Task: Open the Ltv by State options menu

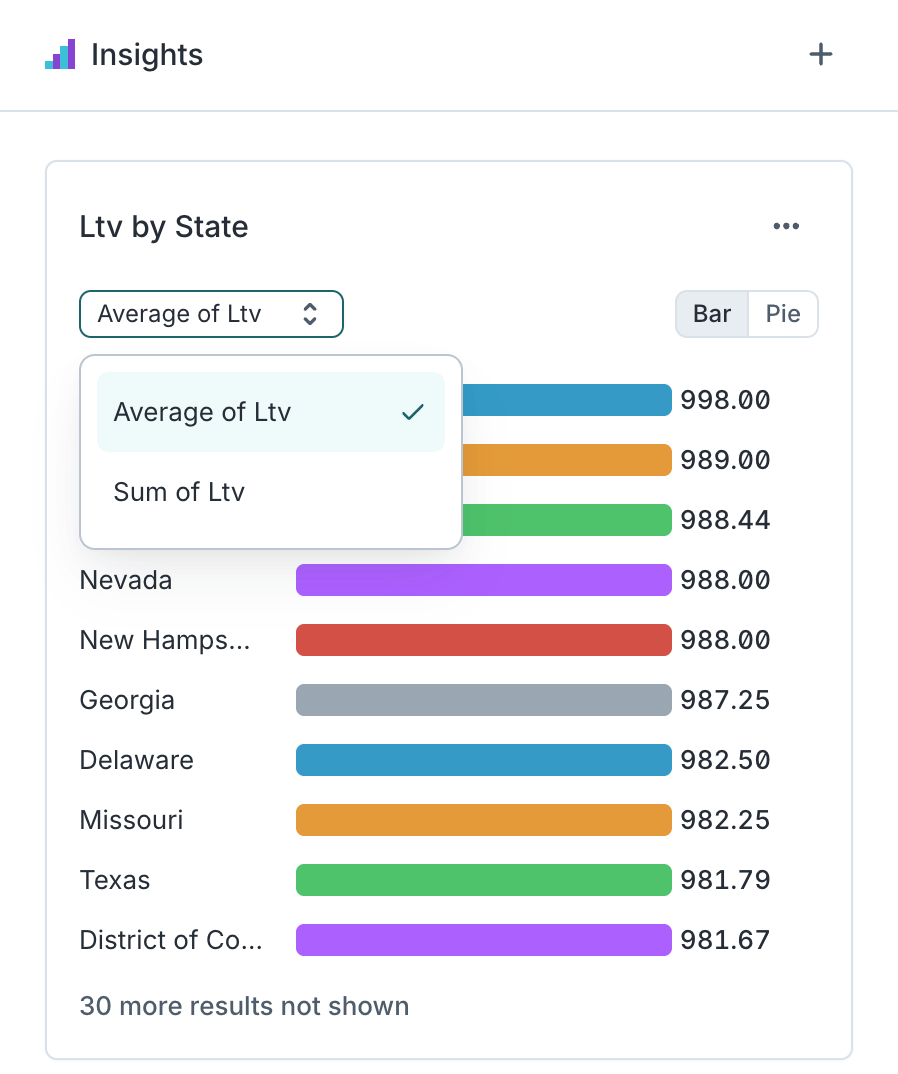Action: (x=786, y=226)
